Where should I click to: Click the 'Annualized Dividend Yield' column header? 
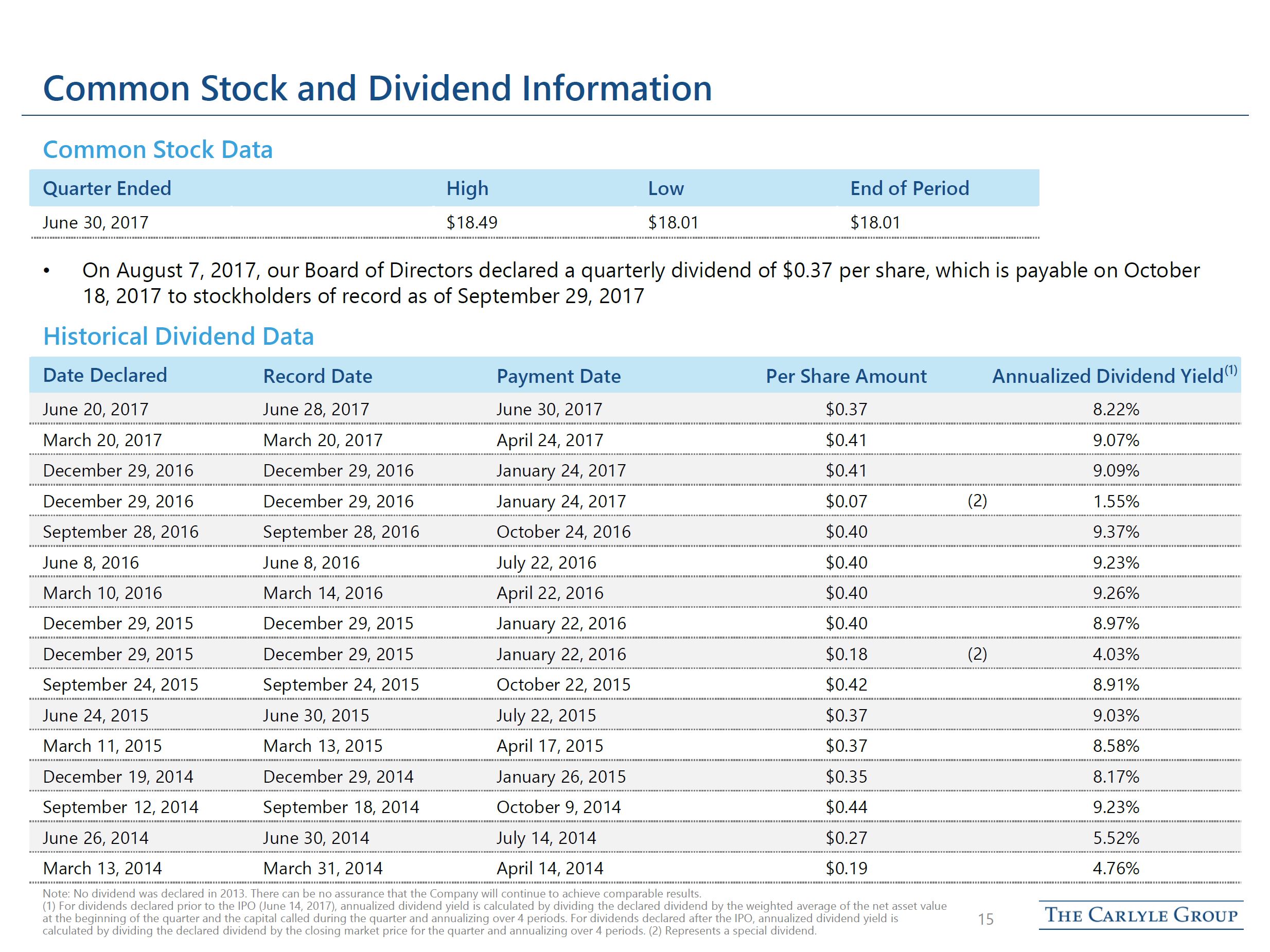(x=1115, y=375)
